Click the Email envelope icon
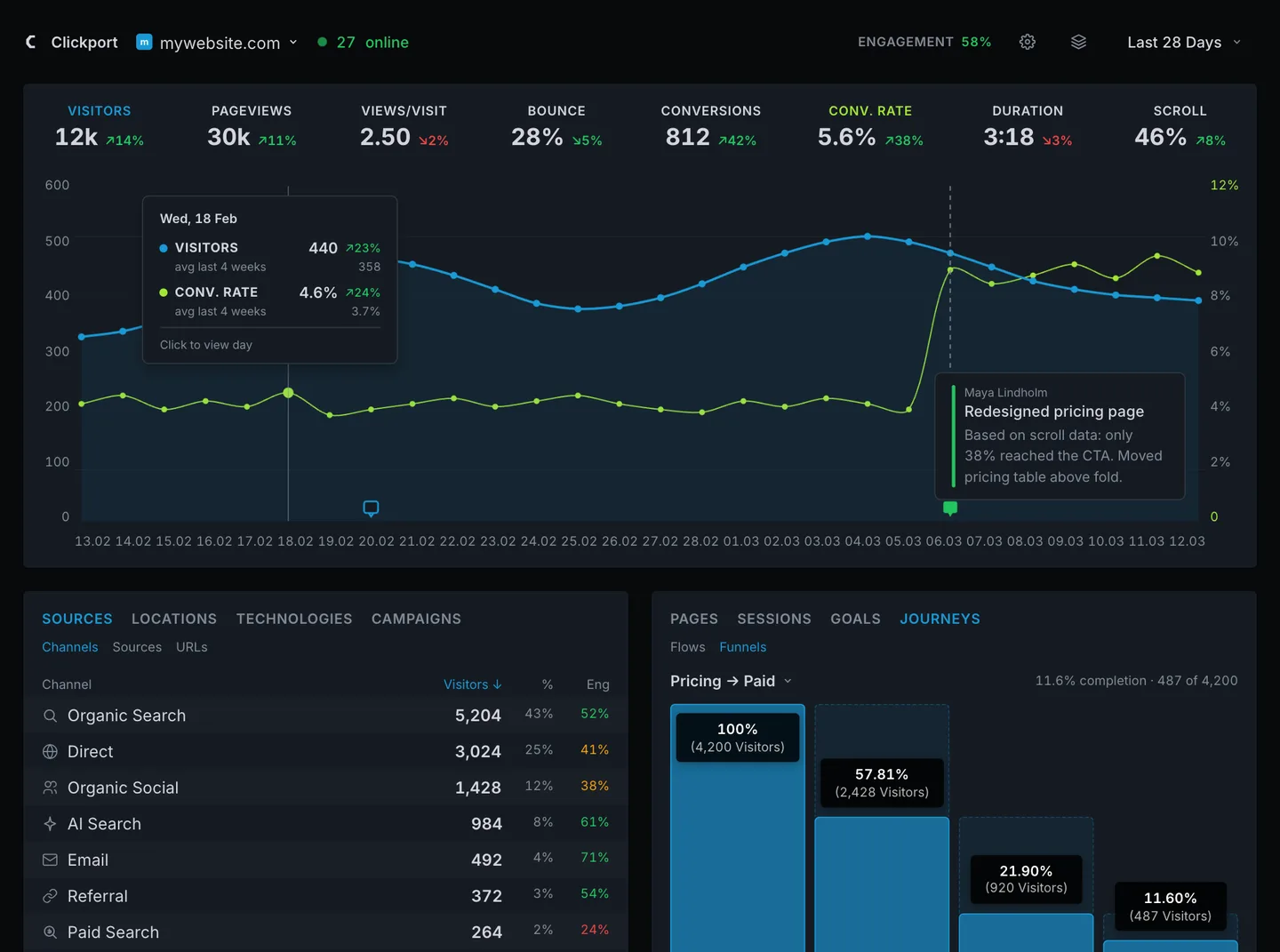The width and height of the screenshot is (1280, 952). coord(51,860)
